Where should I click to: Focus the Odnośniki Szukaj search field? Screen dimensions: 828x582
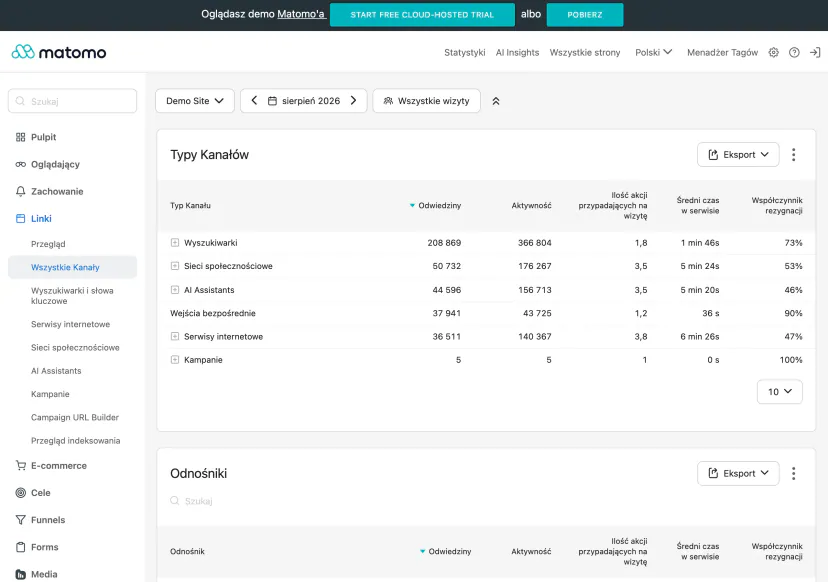pos(198,501)
